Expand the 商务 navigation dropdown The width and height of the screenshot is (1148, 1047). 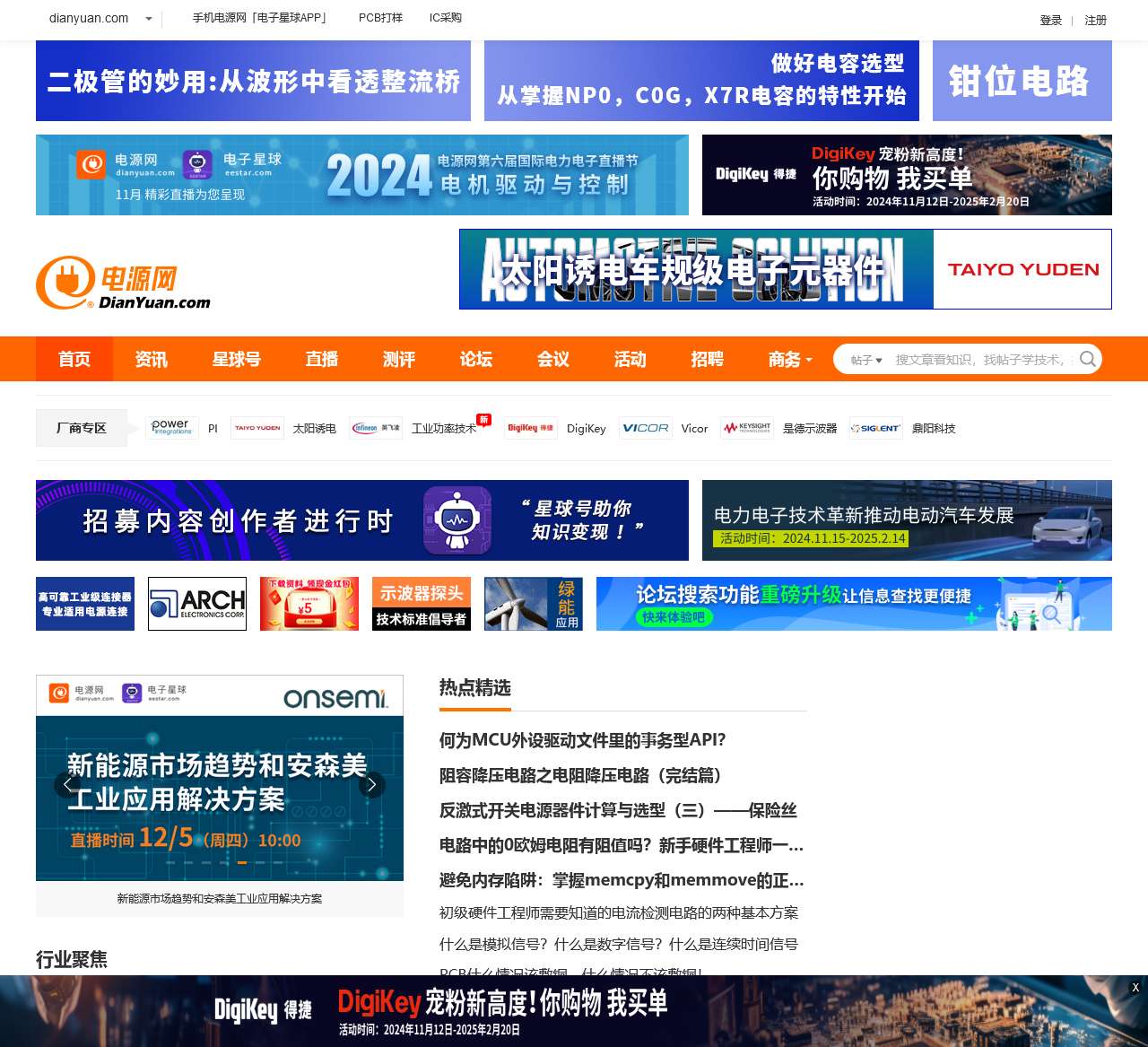point(790,359)
